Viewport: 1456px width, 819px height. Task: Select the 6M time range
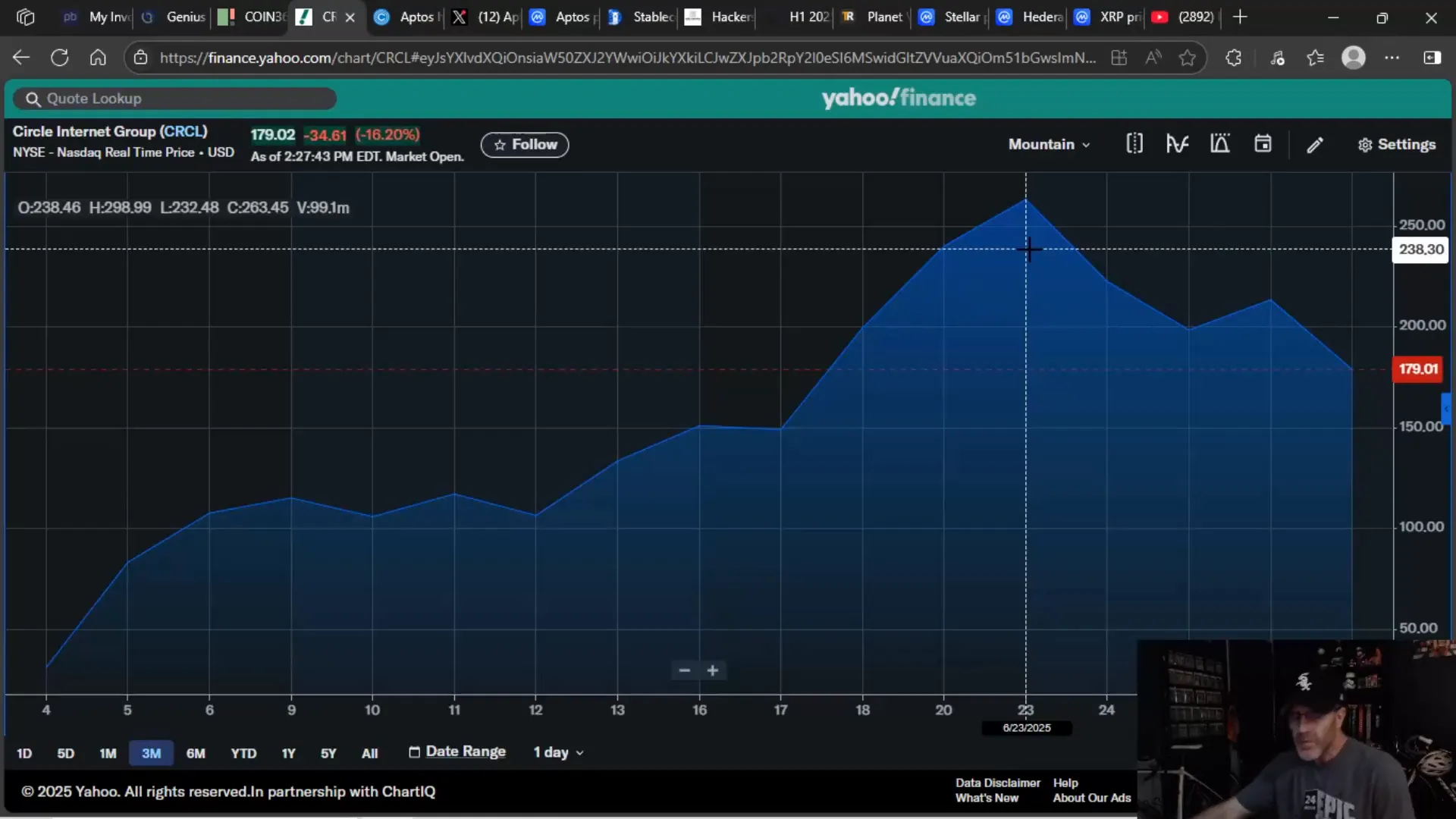pyautogui.click(x=196, y=753)
